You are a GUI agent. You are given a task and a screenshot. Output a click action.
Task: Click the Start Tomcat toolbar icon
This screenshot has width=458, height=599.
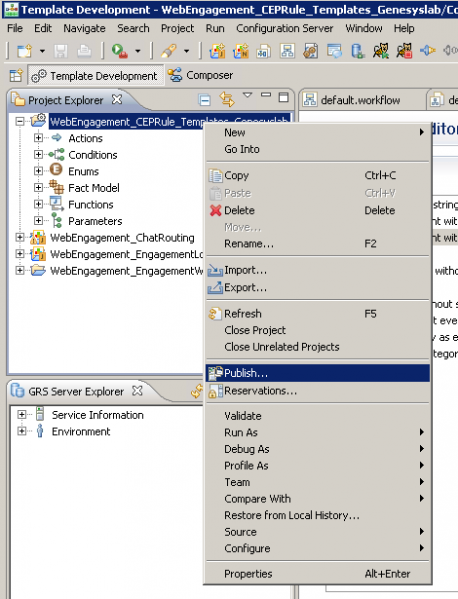point(381,51)
